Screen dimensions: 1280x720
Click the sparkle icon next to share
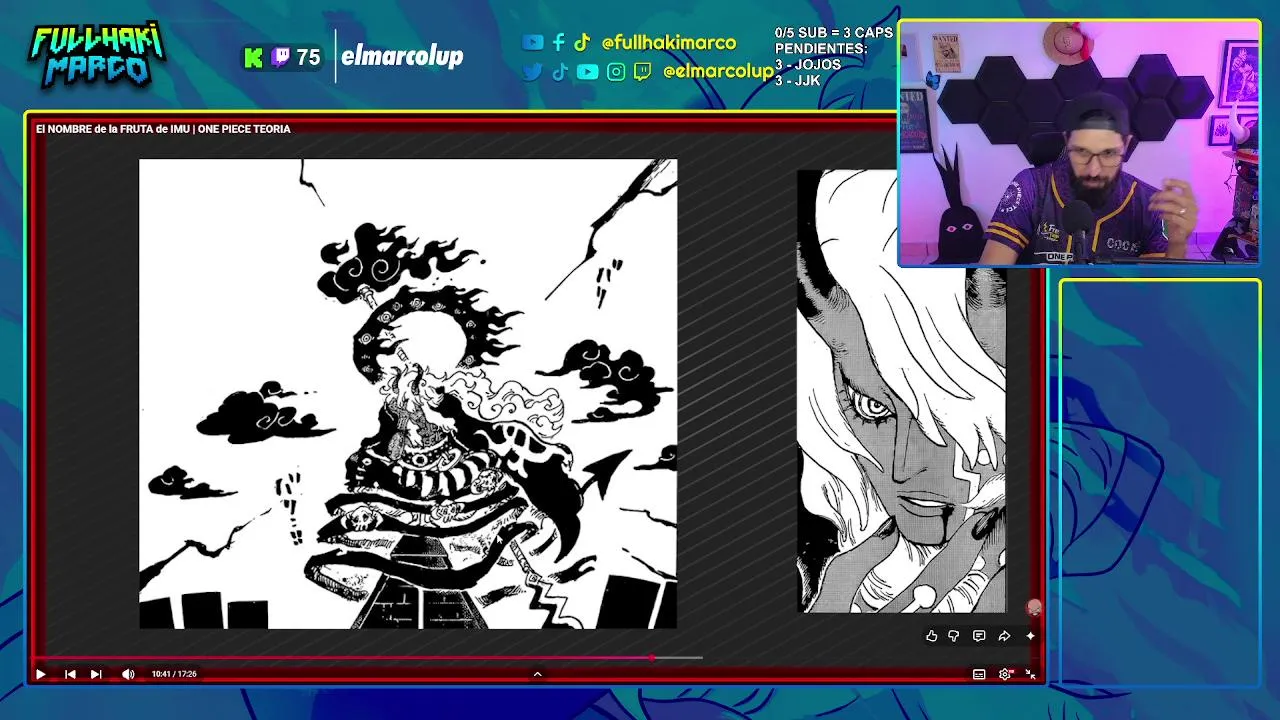coord(1030,636)
